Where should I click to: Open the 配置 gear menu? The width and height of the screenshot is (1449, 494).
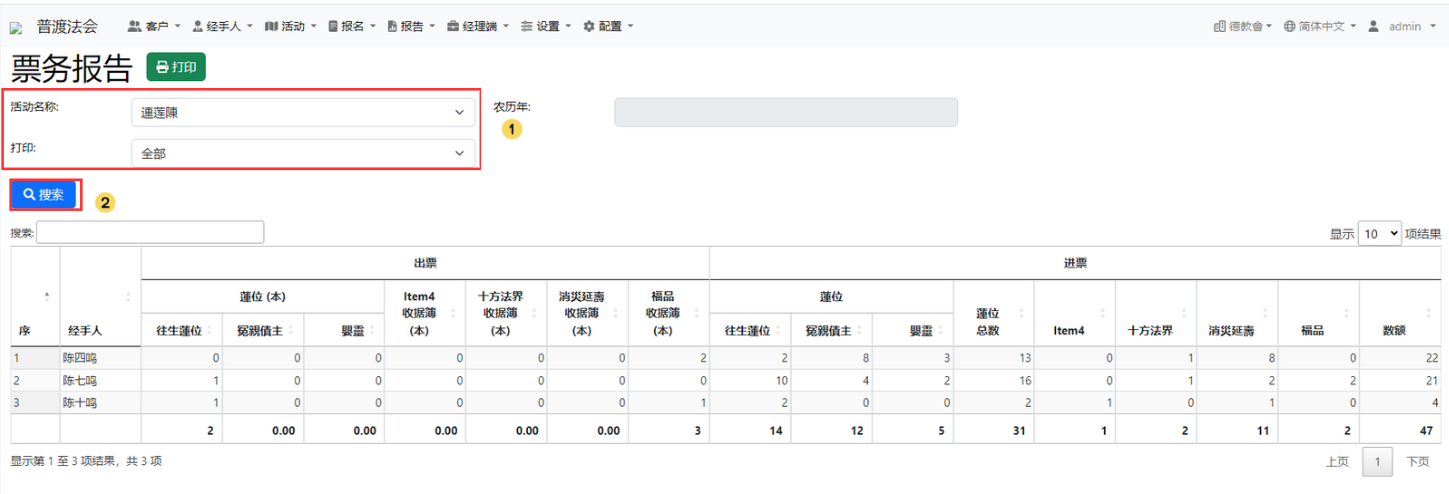click(608, 26)
